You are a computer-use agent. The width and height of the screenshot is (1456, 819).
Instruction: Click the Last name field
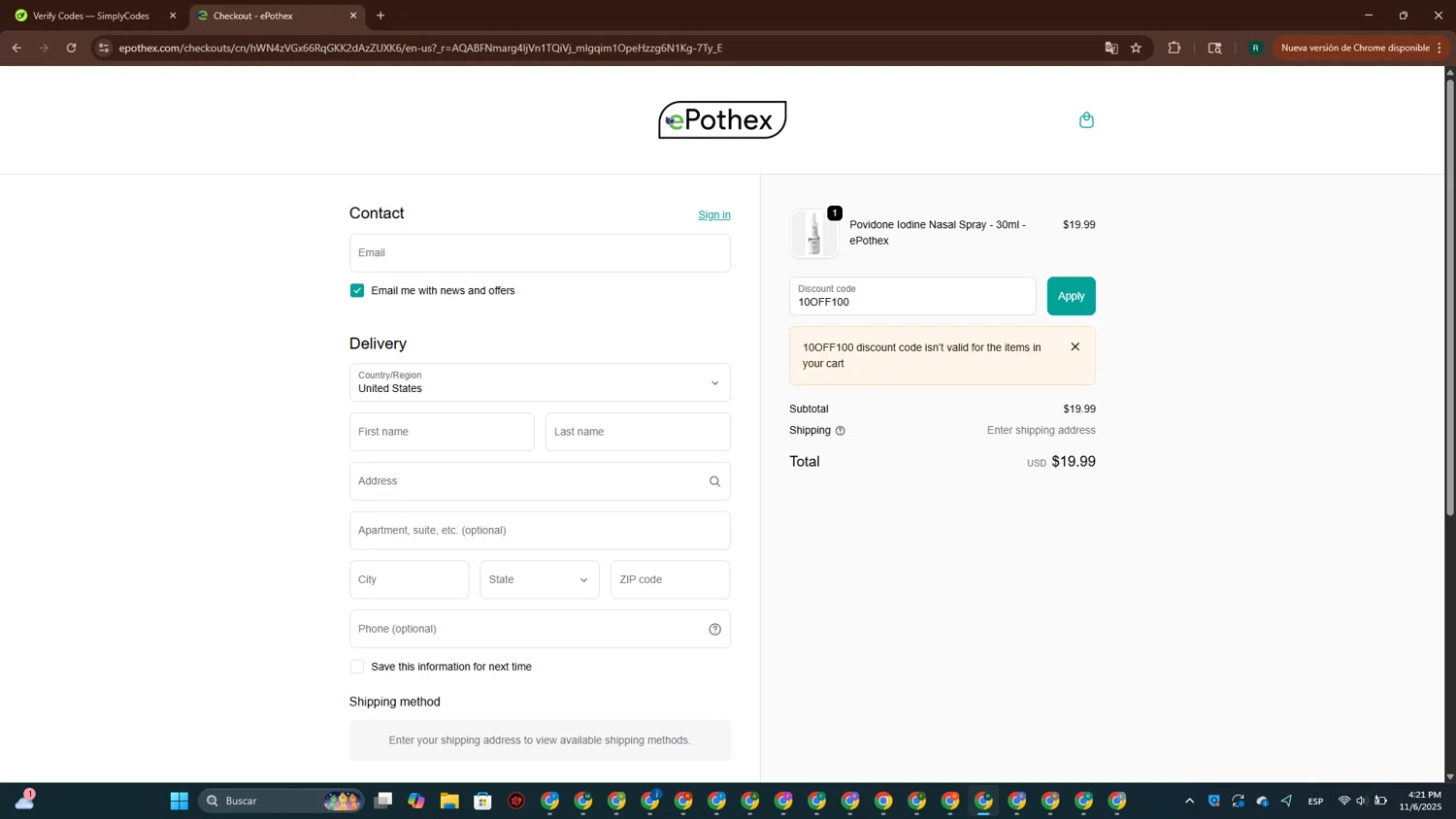638,432
